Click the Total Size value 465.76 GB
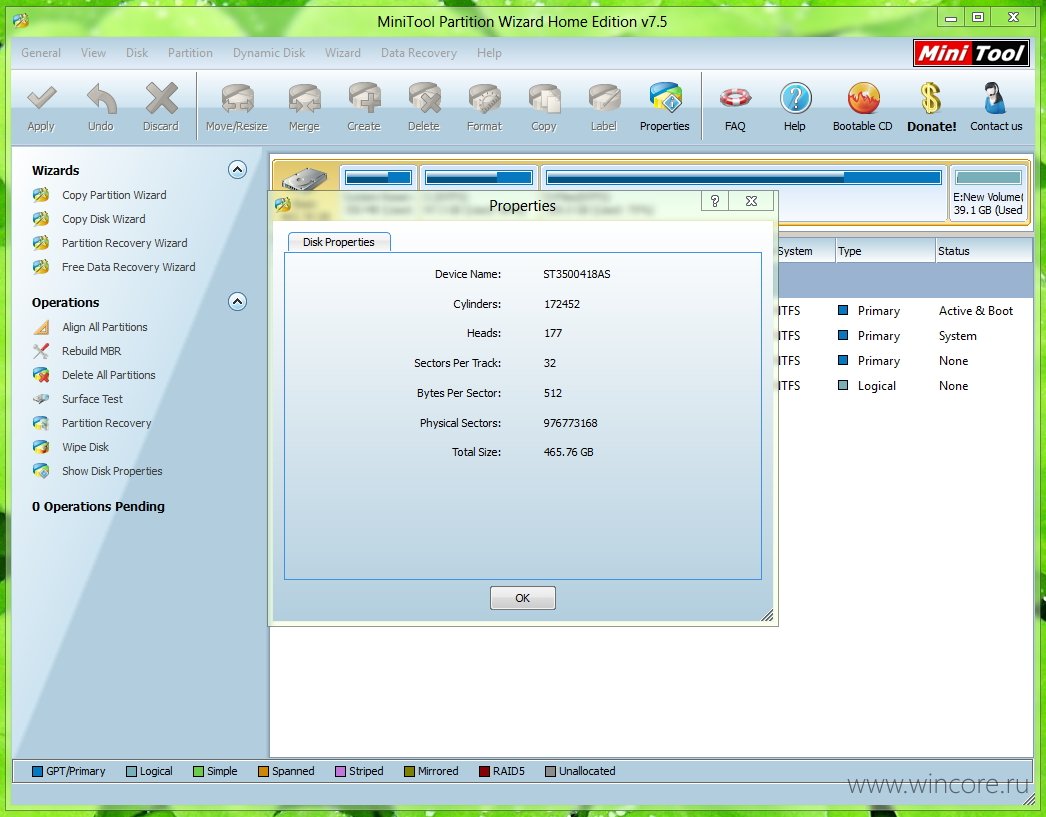 pyautogui.click(x=568, y=452)
